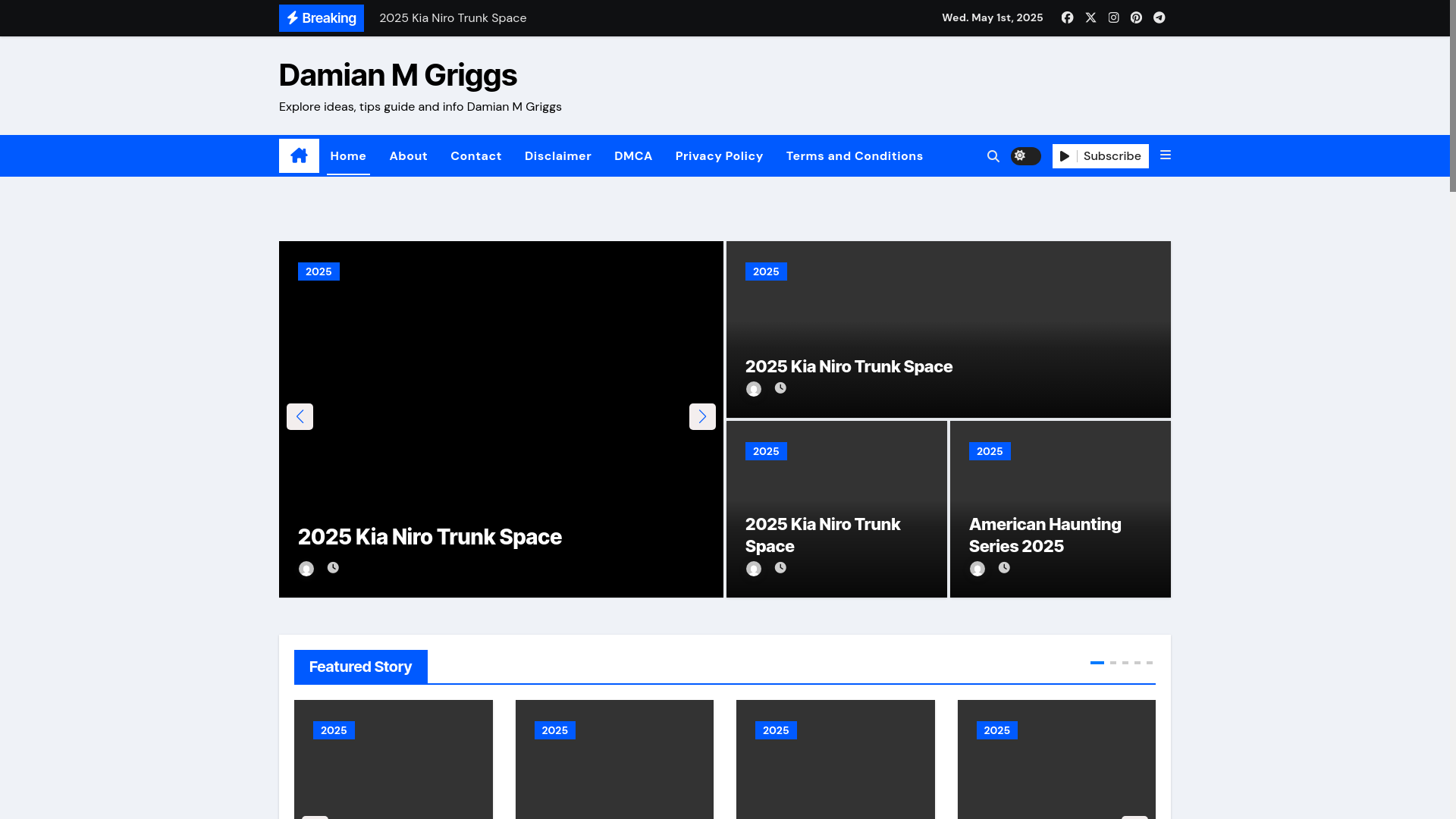Click the Damian M Griggs site title
The height and width of the screenshot is (819, 1456).
coord(398,75)
